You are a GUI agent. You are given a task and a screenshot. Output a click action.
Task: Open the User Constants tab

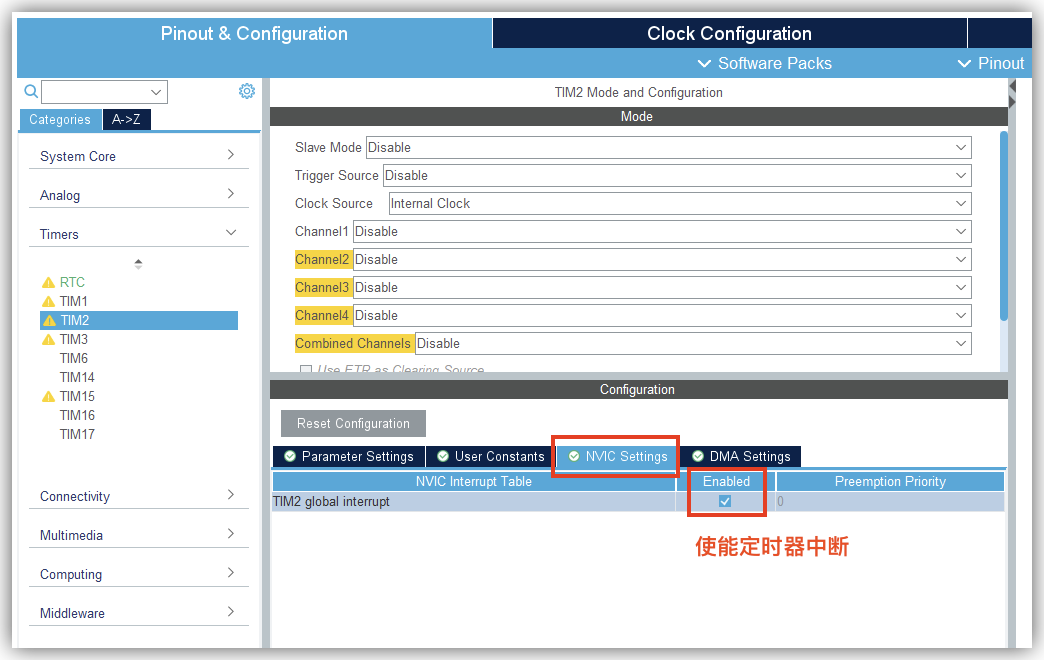coord(491,457)
